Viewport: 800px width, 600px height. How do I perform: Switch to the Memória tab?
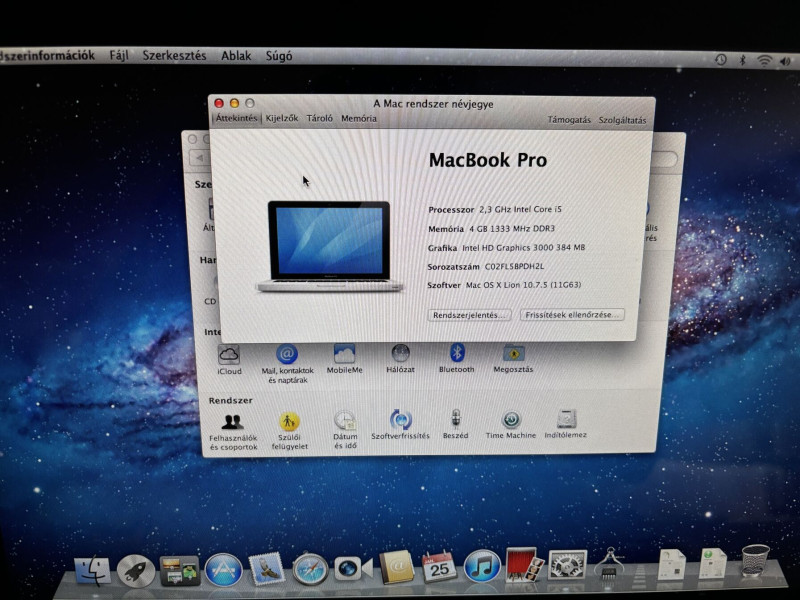[359, 118]
